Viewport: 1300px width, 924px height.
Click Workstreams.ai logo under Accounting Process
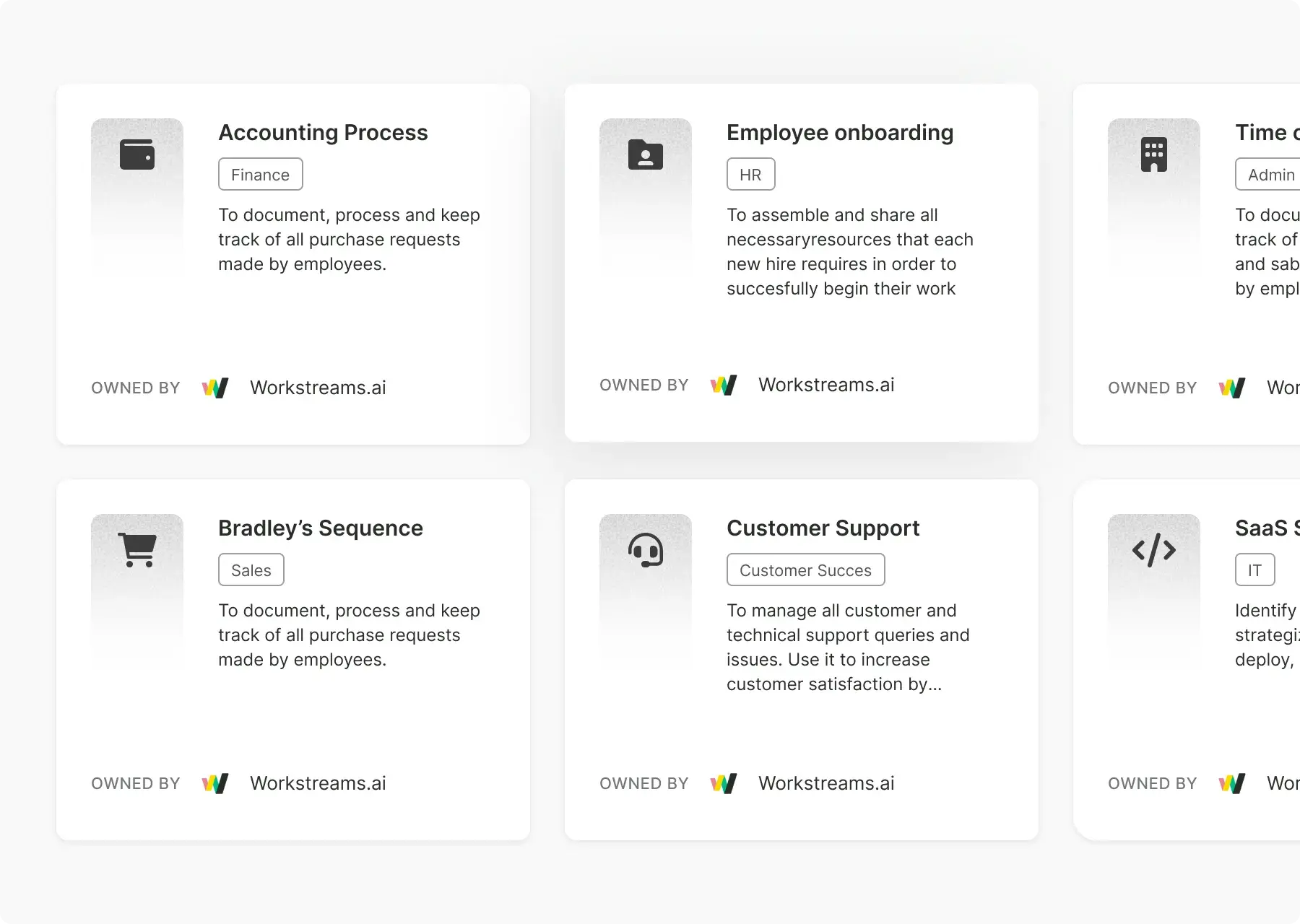click(x=215, y=388)
